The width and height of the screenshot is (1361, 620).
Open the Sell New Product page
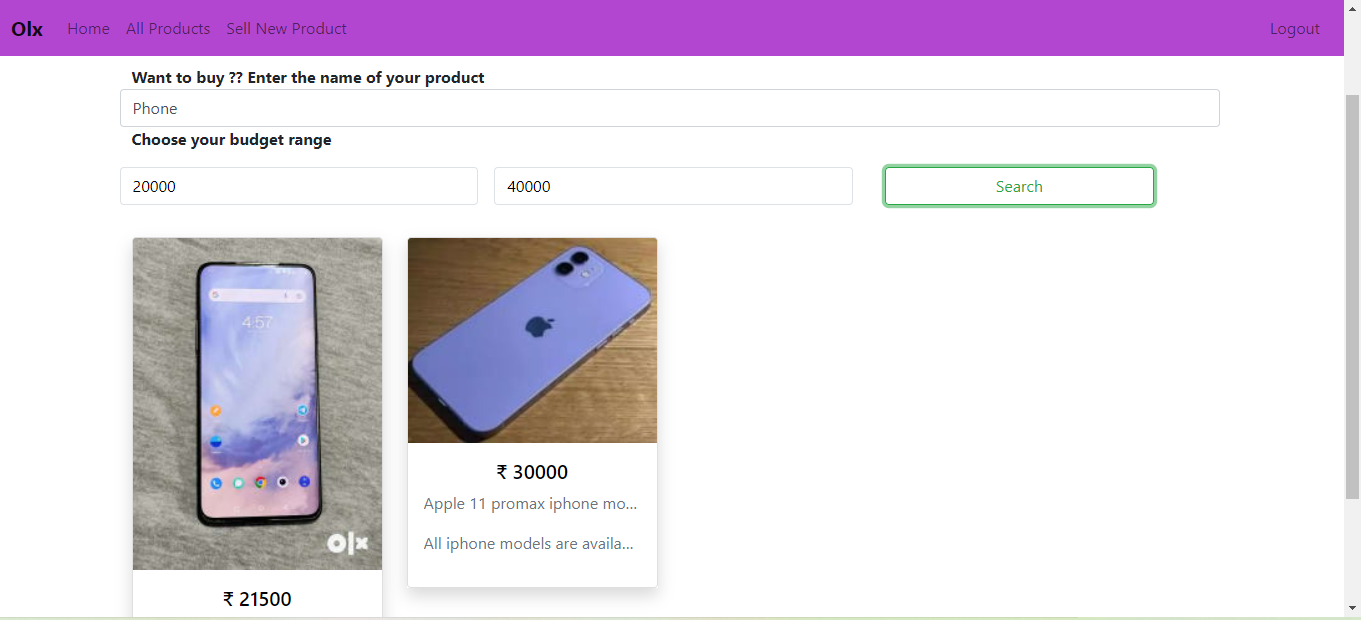286,28
